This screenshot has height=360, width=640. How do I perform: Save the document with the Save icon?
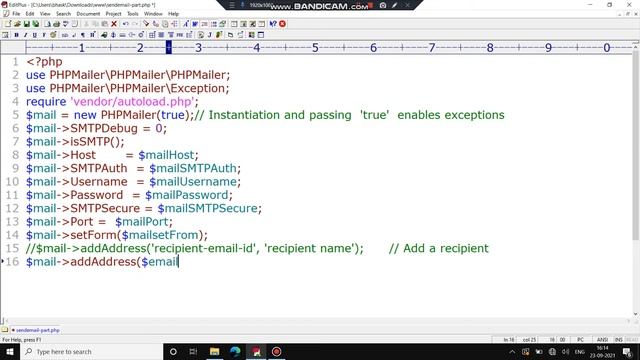(27, 24)
